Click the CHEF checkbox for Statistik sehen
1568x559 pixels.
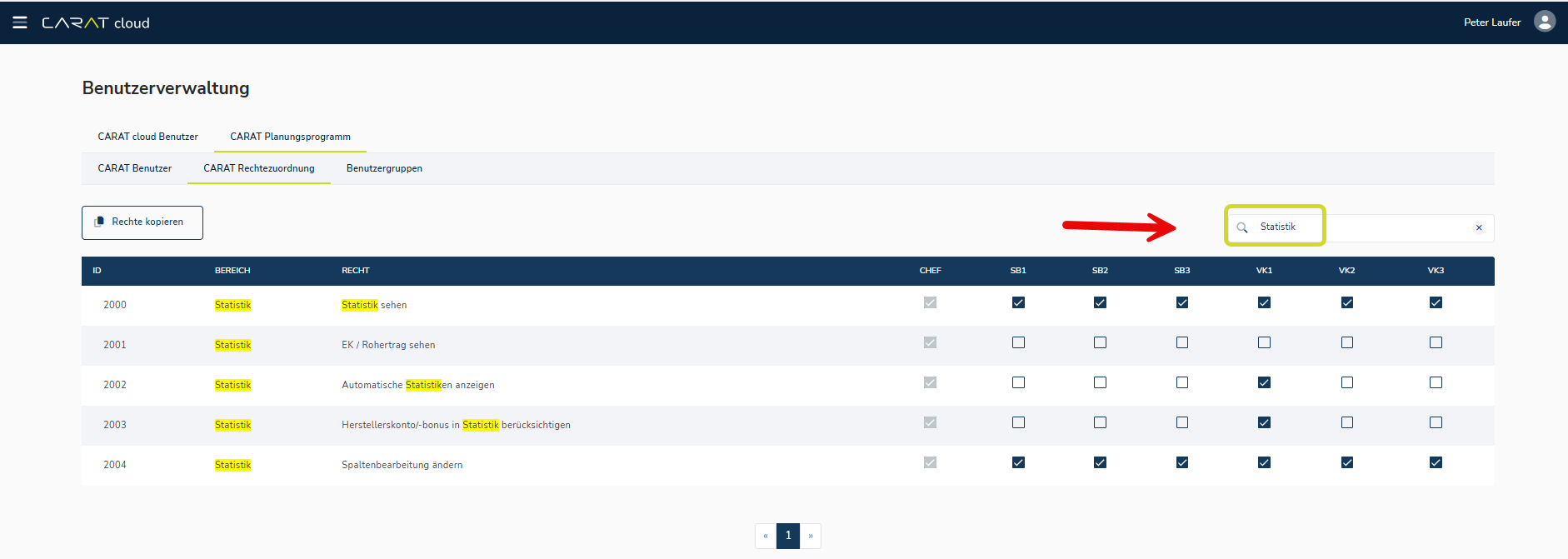[x=930, y=302]
